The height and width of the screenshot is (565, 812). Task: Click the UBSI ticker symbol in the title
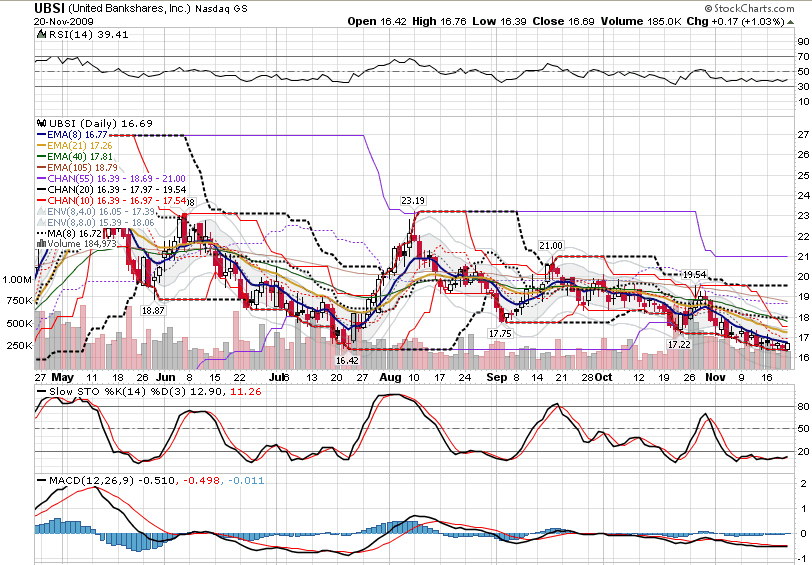[50, 8]
